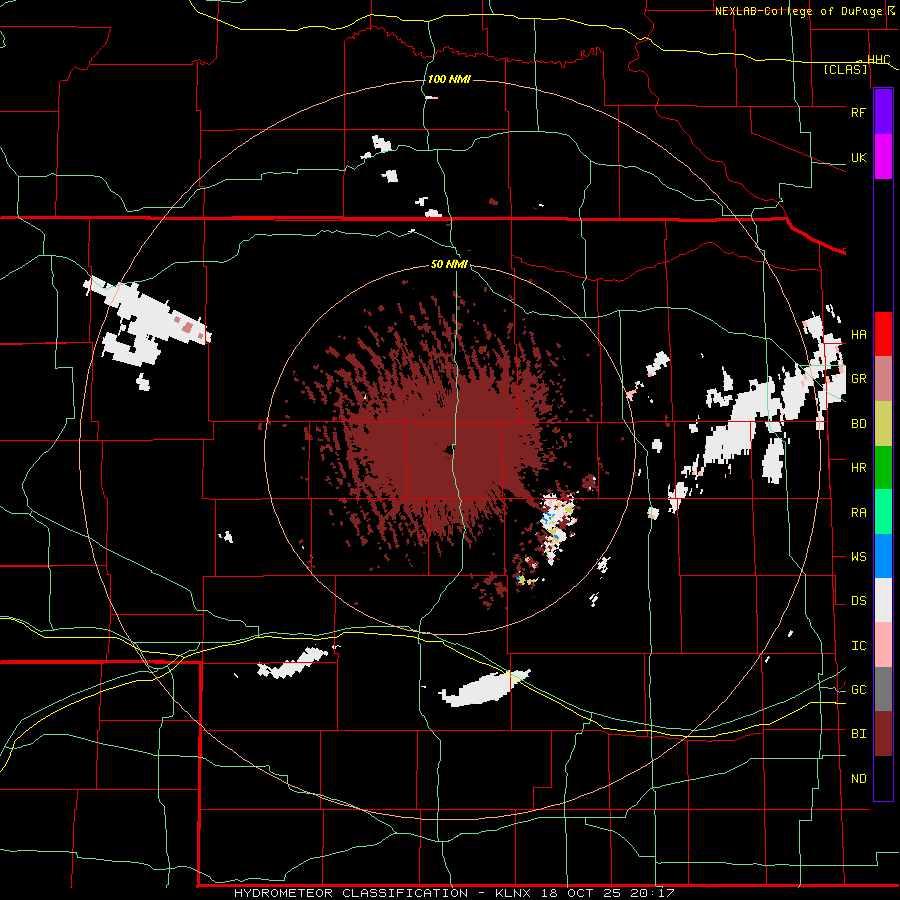Click the brown BI legend swatch

pos(883,734)
